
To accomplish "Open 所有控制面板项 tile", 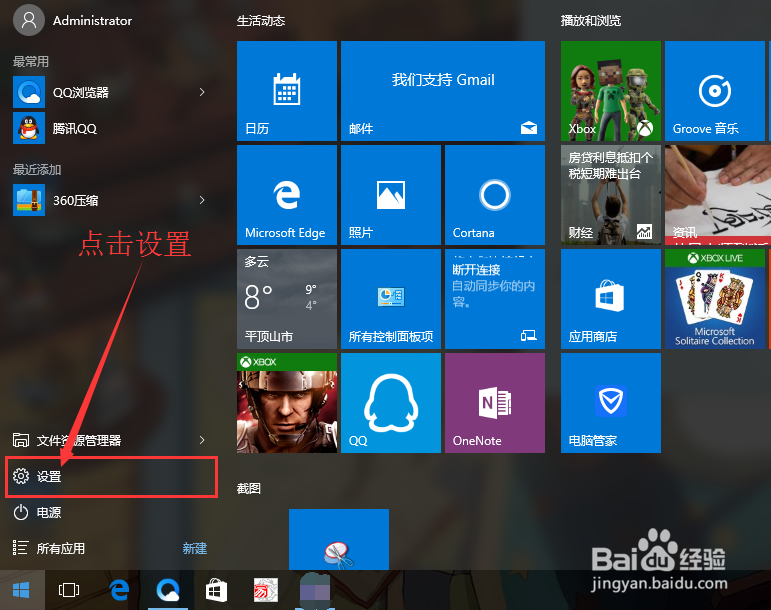I will click(x=391, y=299).
